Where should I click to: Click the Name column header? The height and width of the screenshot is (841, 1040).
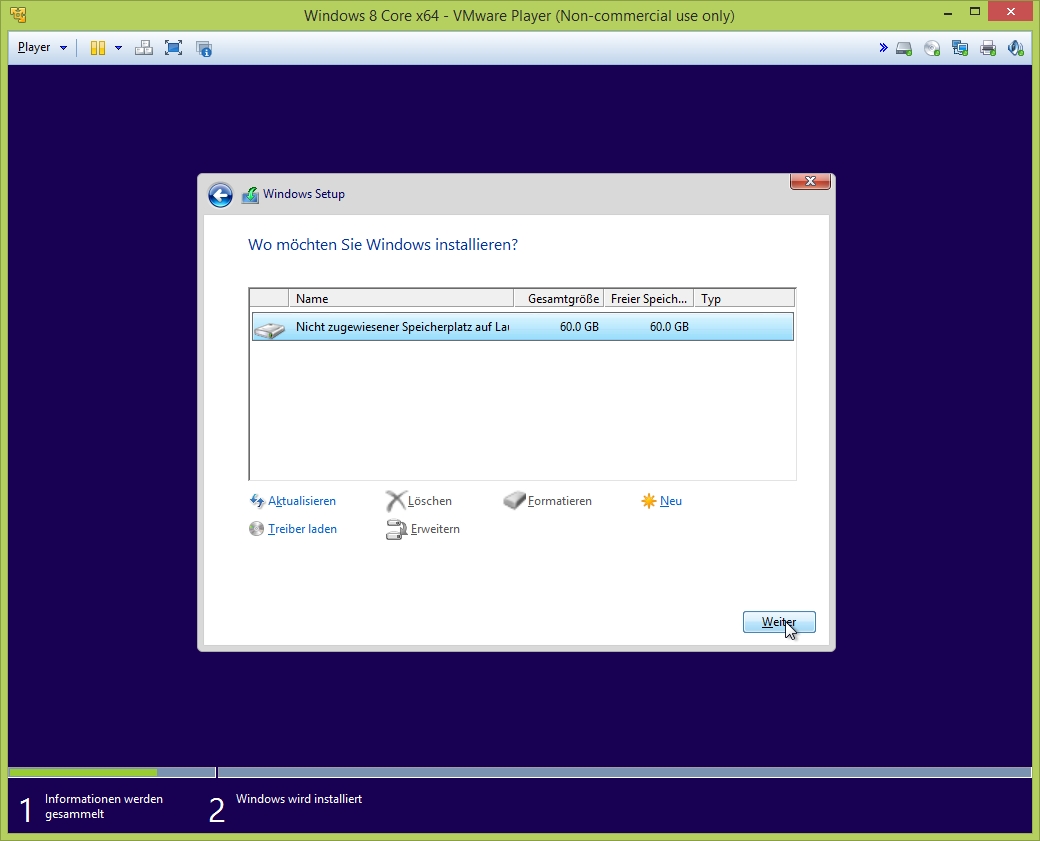point(401,298)
